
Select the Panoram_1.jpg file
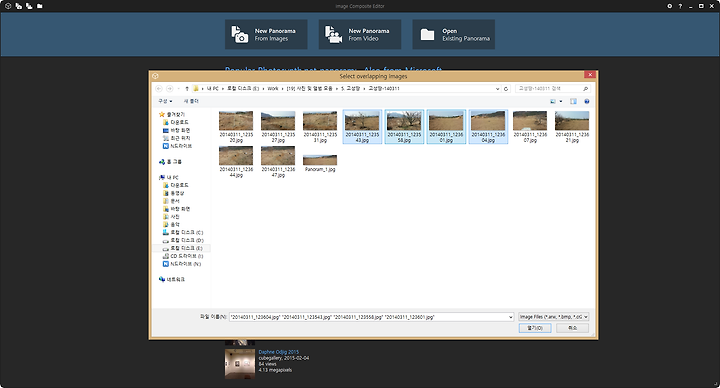(x=320, y=163)
